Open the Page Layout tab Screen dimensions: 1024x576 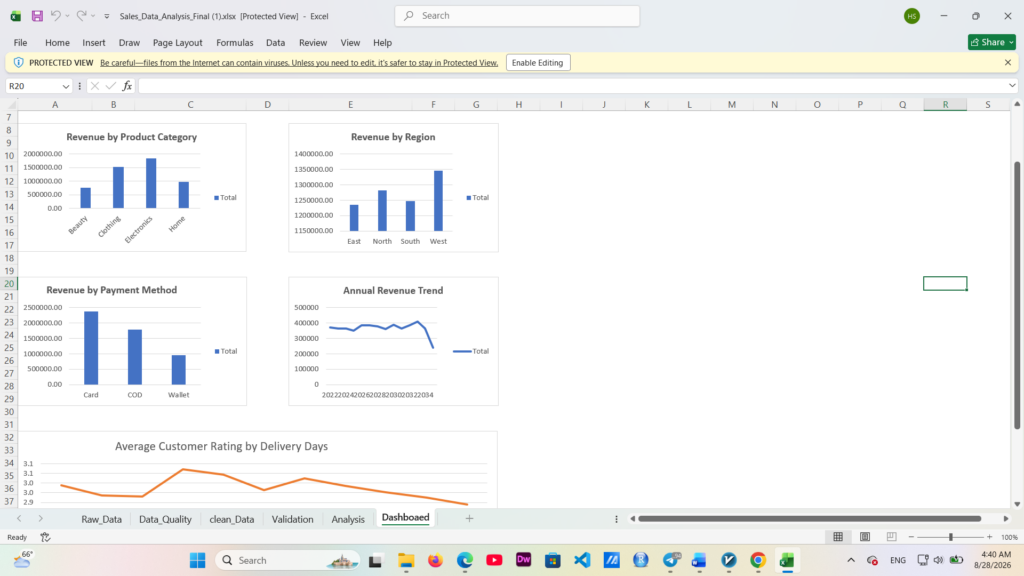178,42
